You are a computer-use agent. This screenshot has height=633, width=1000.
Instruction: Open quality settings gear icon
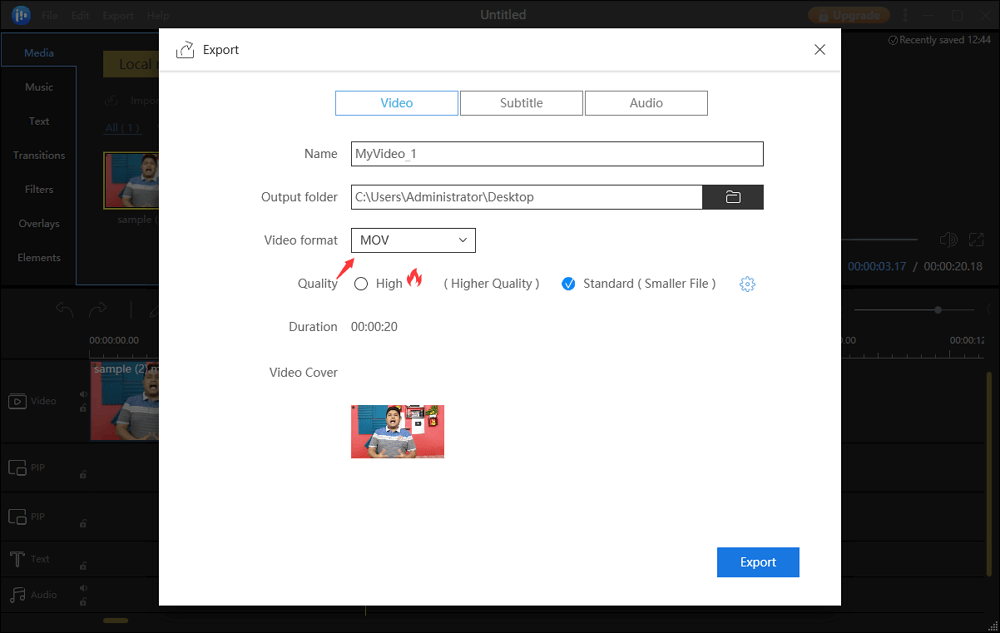point(747,284)
